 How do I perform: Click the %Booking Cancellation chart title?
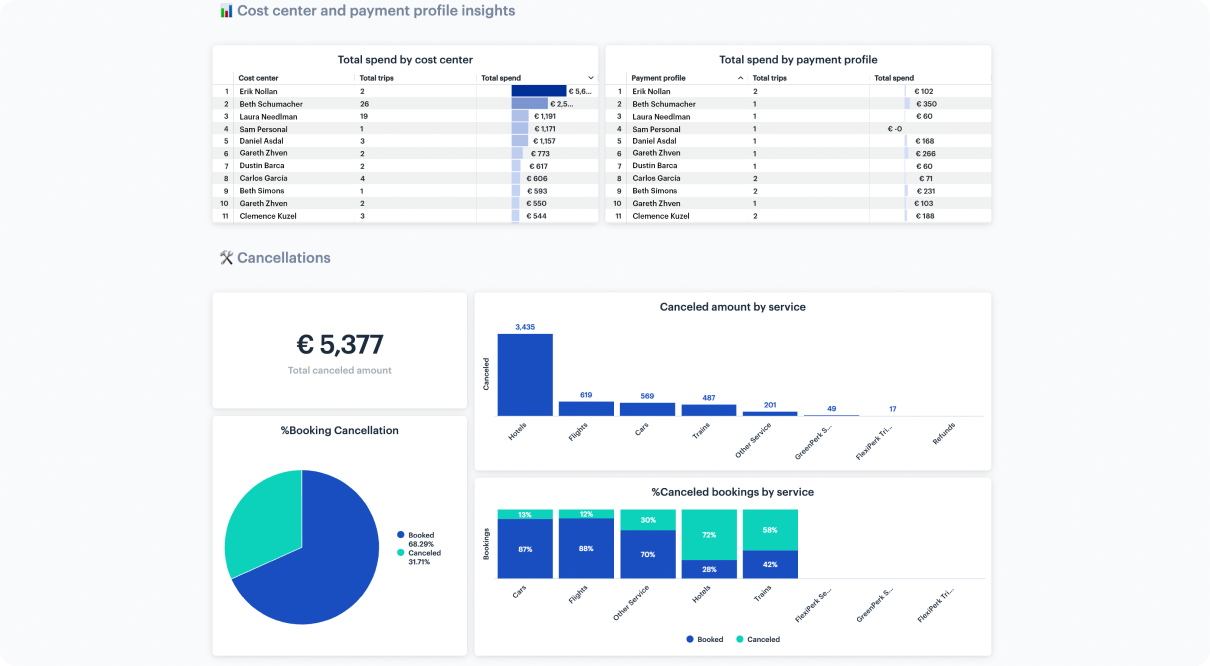pyautogui.click(x=340, y=431)
